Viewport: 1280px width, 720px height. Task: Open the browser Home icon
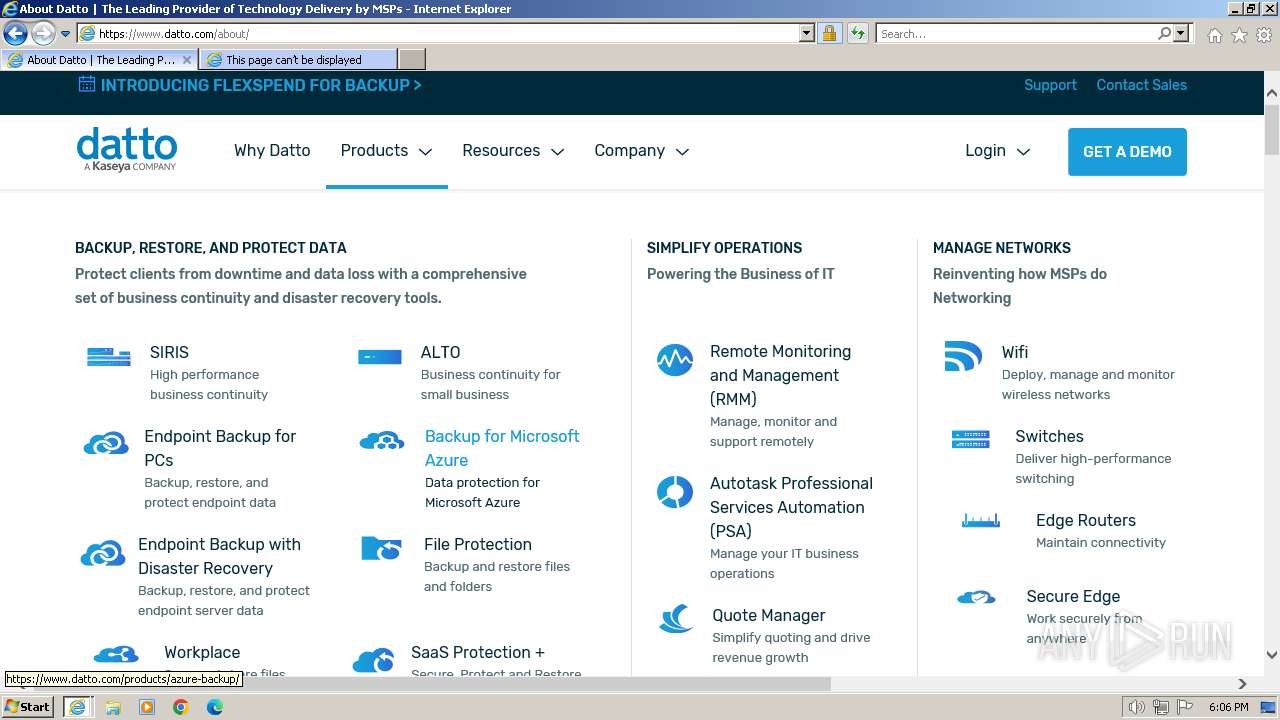pos(1214,35)
